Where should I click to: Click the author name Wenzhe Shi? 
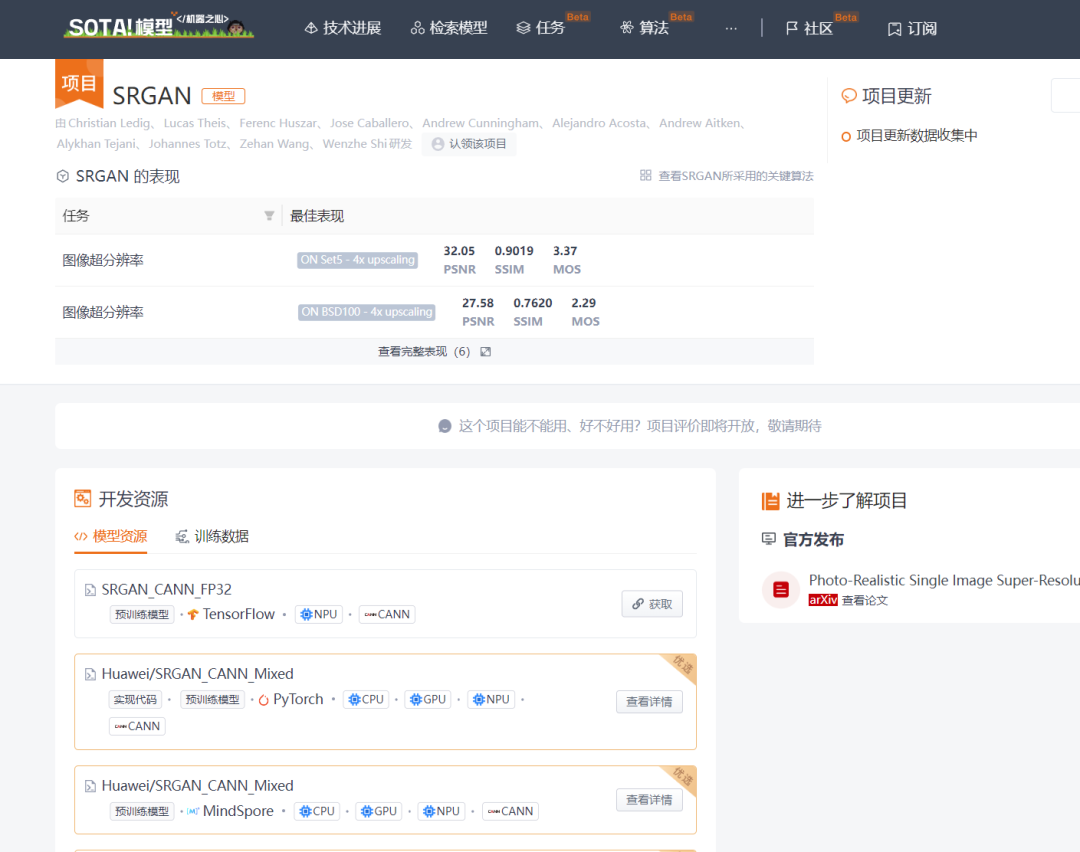[x=355, y=144]
